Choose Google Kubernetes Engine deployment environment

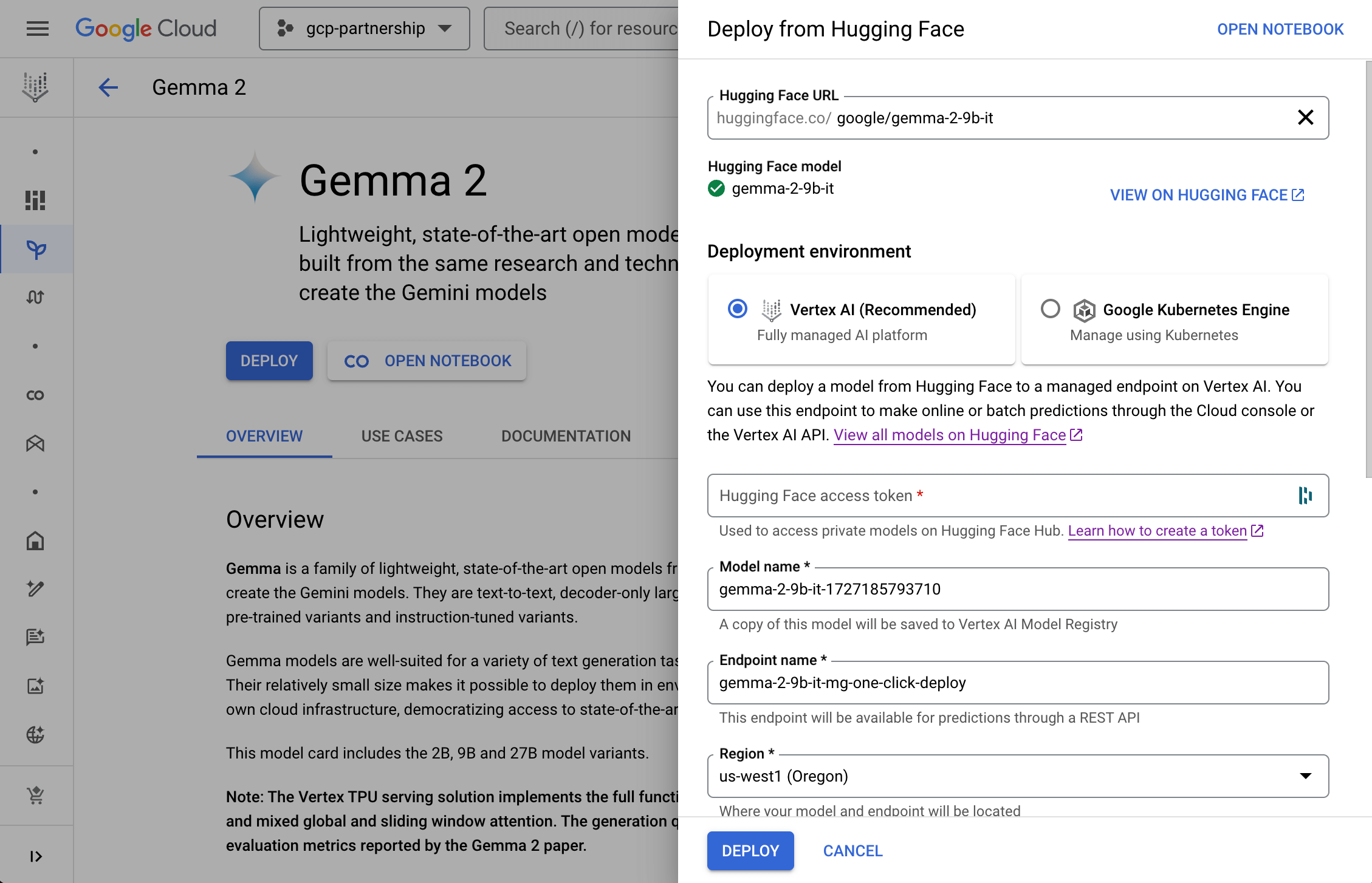1050,309
